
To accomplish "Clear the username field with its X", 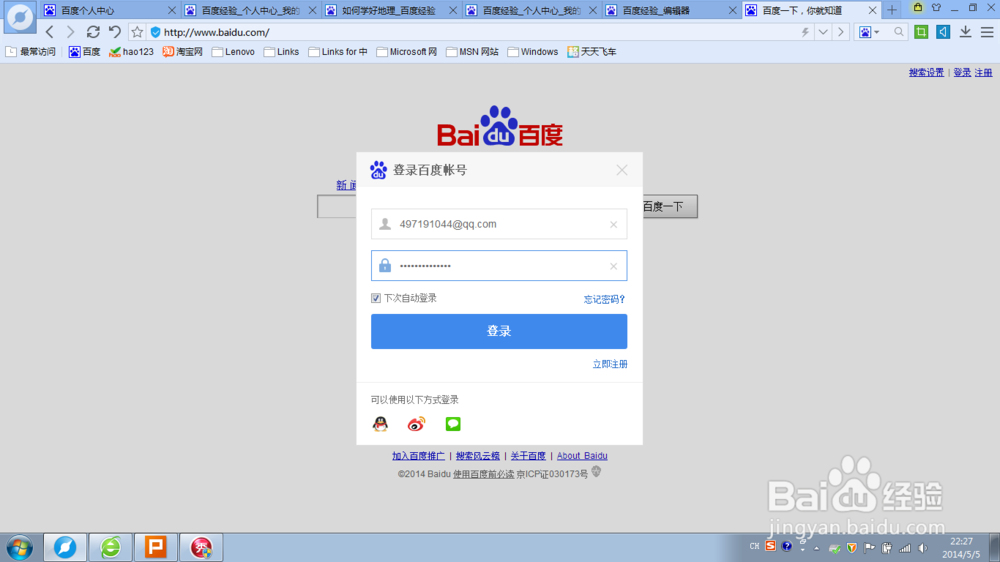I will coord(614,225).
